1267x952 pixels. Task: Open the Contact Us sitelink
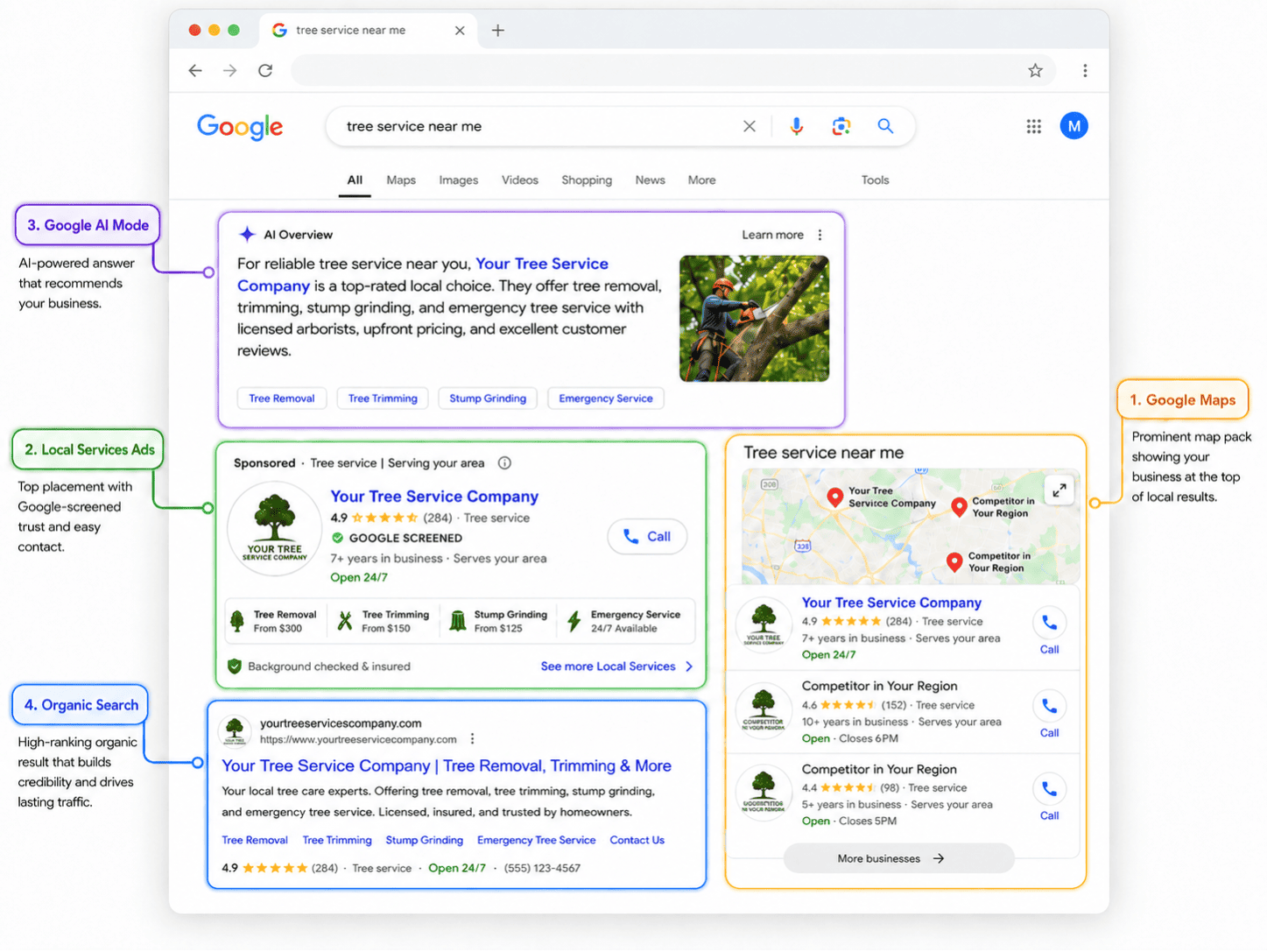(637, 841)
